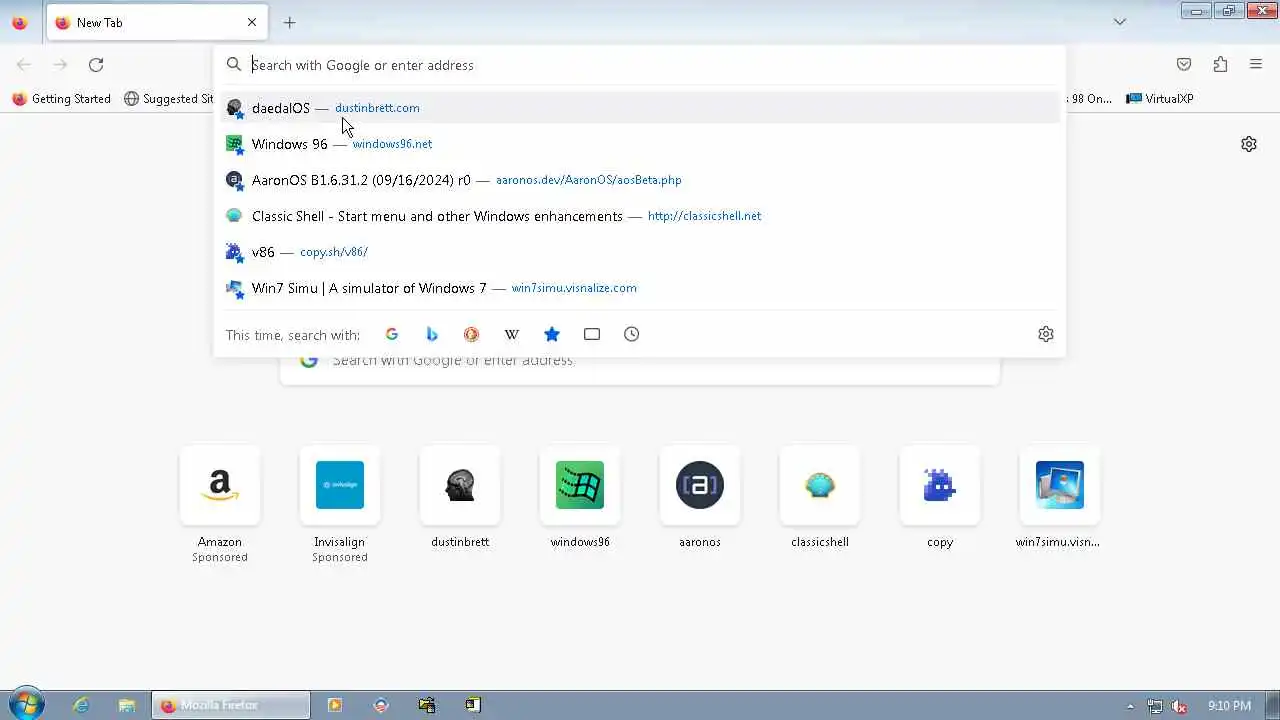Open the Firefox hamburger menu
1280x720 pixels.
1256,65
